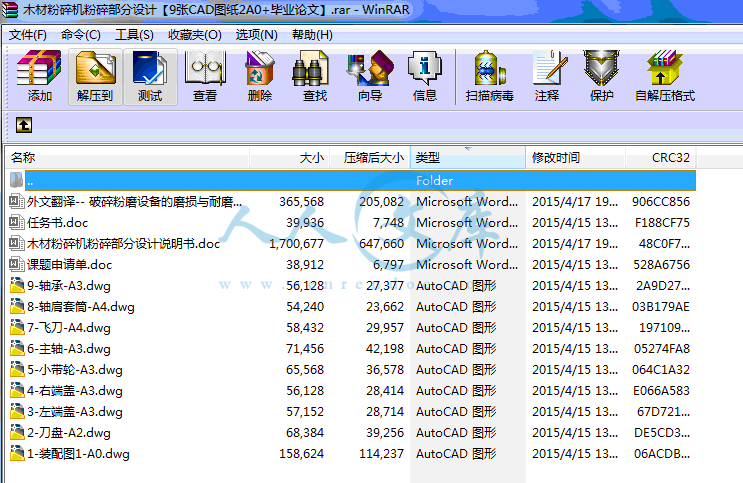The height and width of the screenshot is (483, 743).
Task: Open the 命令(C) menu
Action: pos(81,35)
